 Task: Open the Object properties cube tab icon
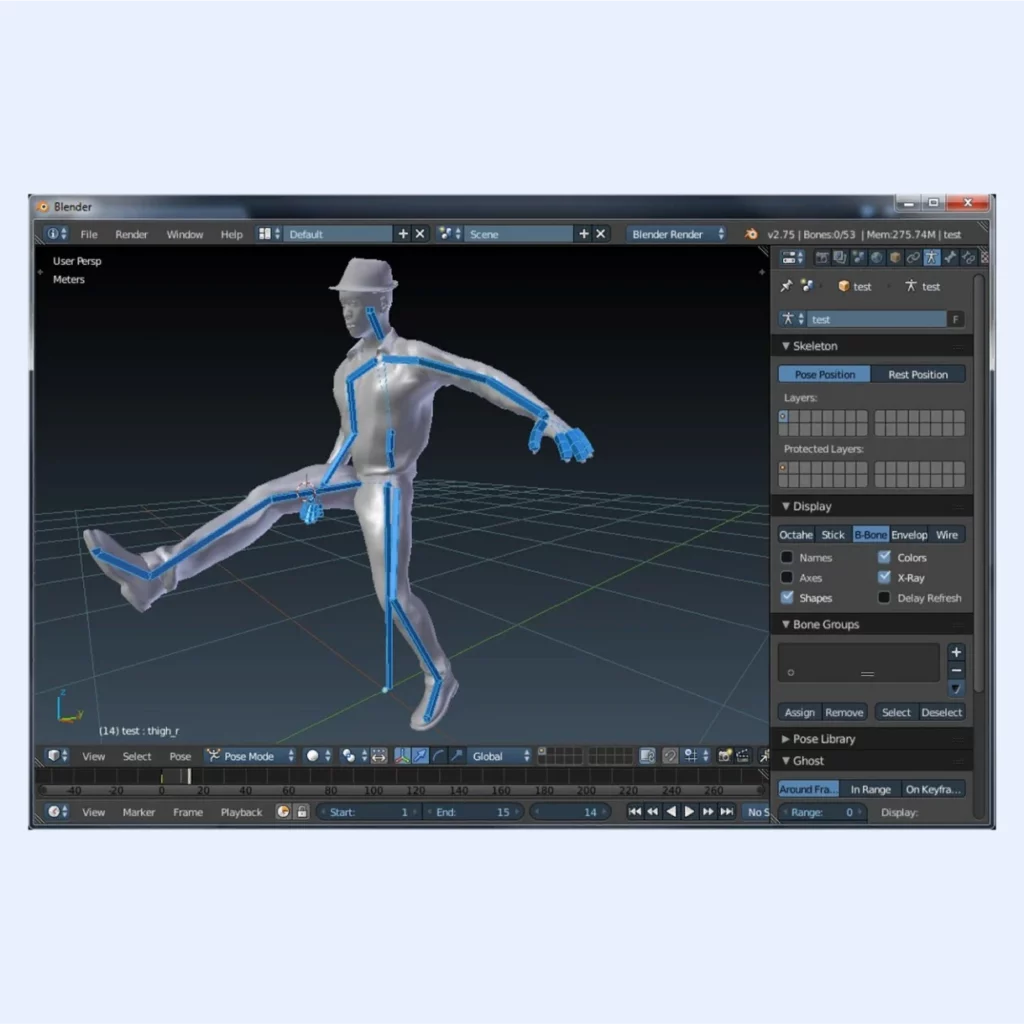point(895,258)
